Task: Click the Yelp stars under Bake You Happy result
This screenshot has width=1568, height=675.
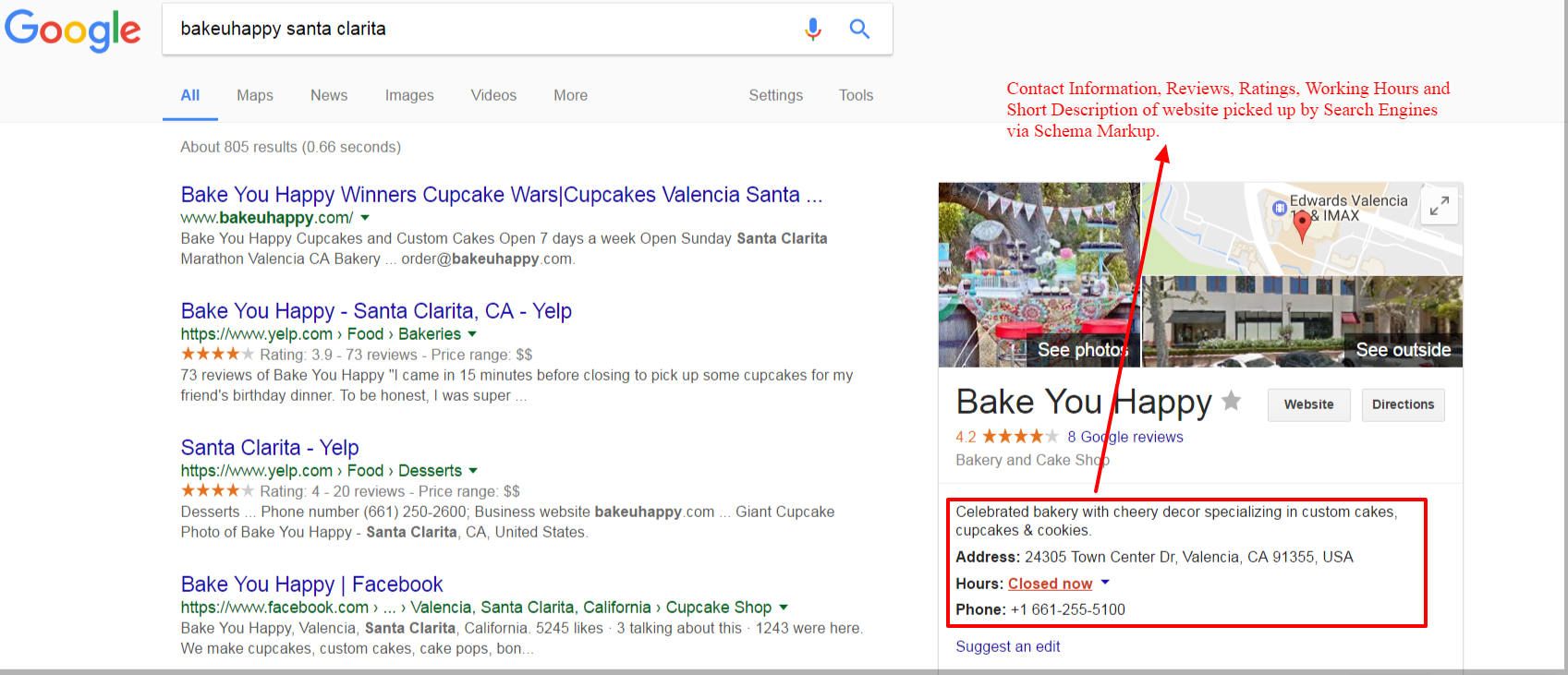Action: (x=217, y=354)
